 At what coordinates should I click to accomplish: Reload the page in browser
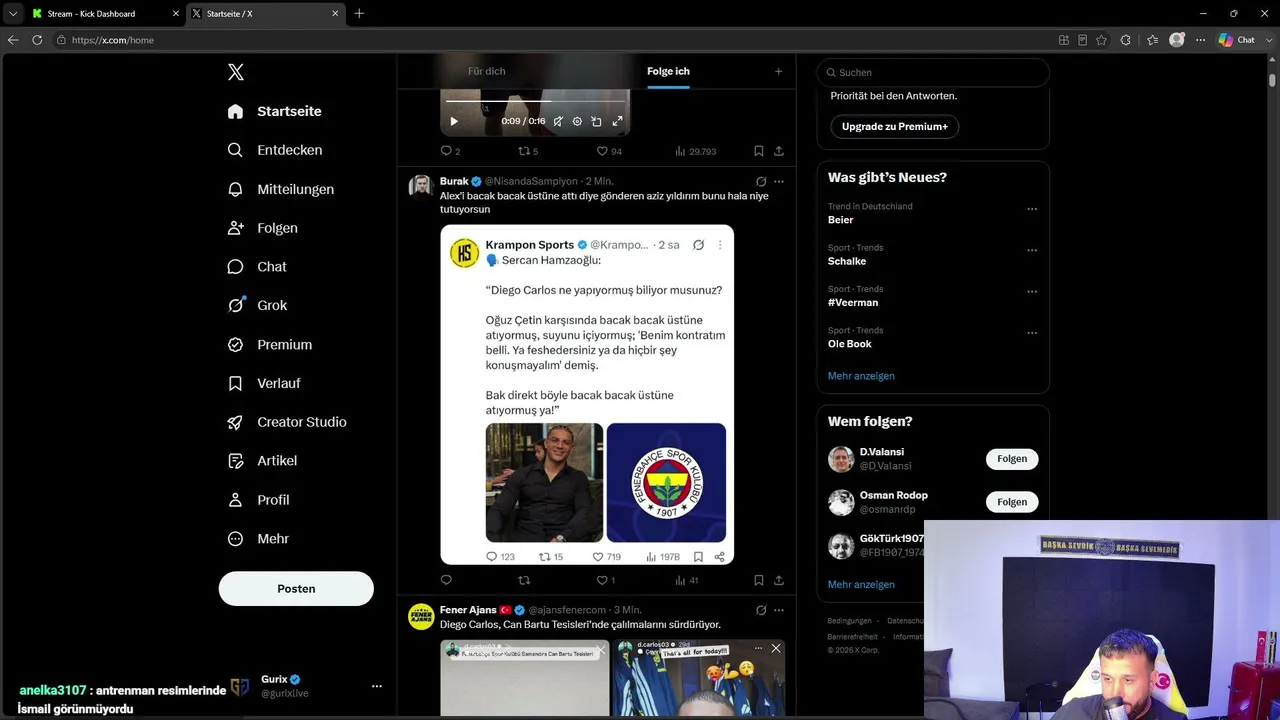[x=37, y=40]
